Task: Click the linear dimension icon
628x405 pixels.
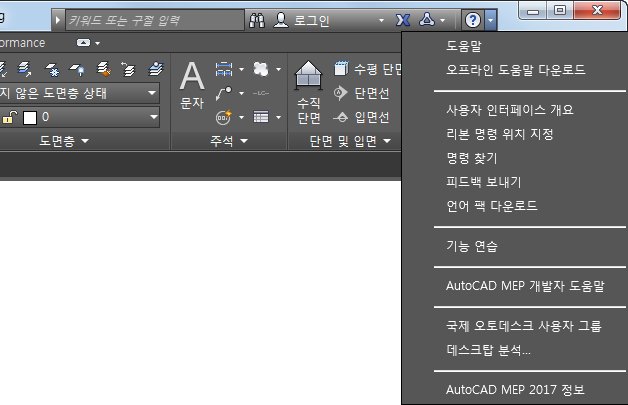Action: pos(224,69)
